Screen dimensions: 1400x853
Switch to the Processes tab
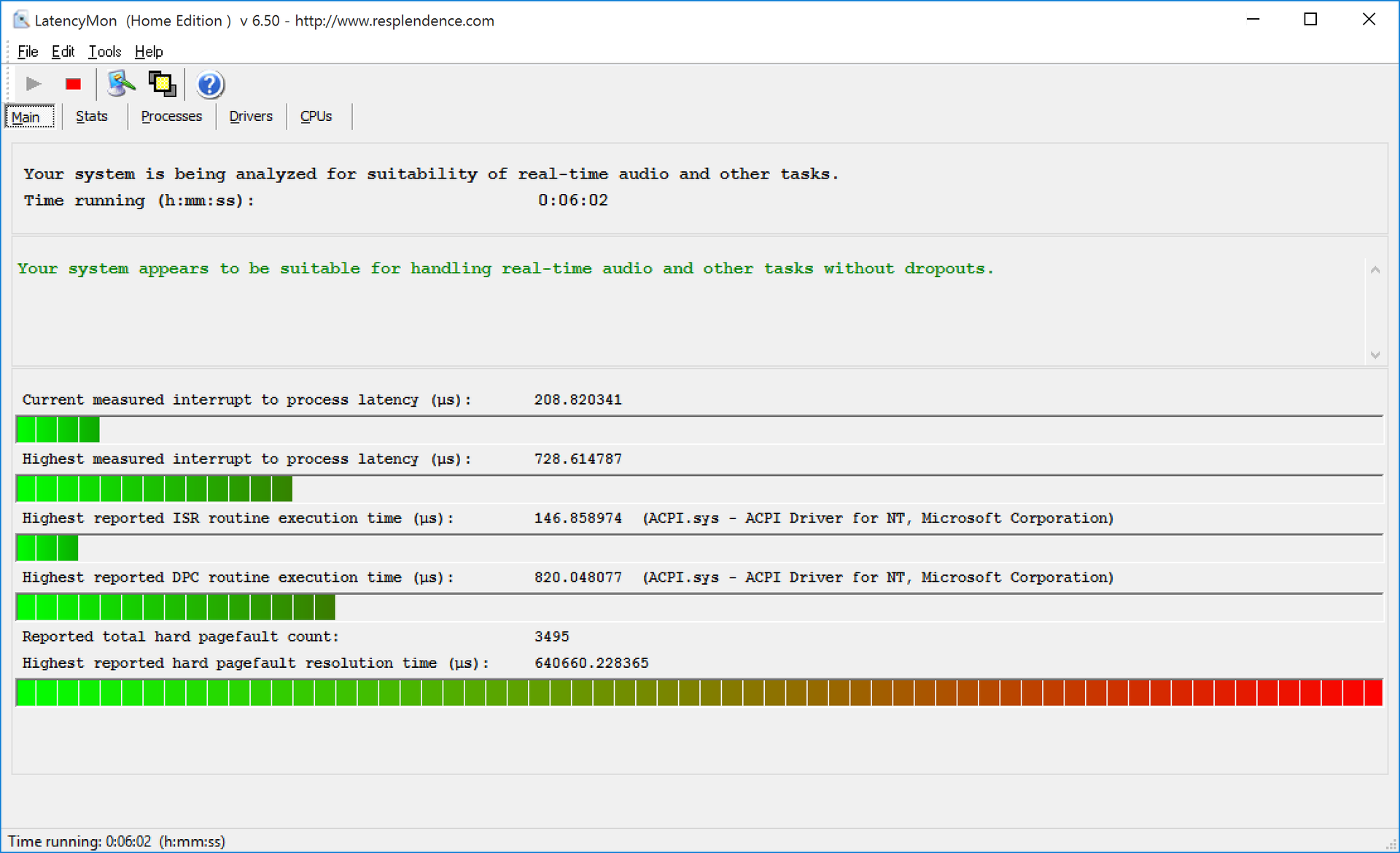point(171,117)
